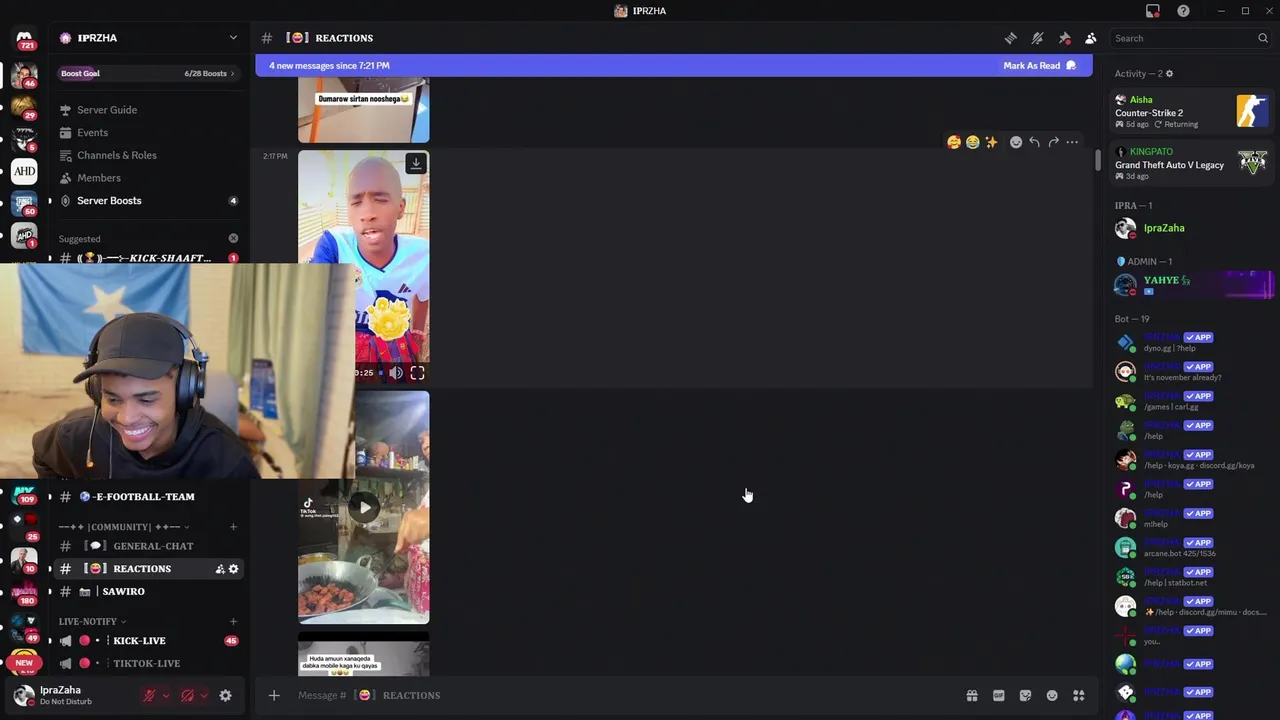The image size is (1280, 720).
Task: Create invite icon on REACTIONS channel
Action: click(220, 569)
